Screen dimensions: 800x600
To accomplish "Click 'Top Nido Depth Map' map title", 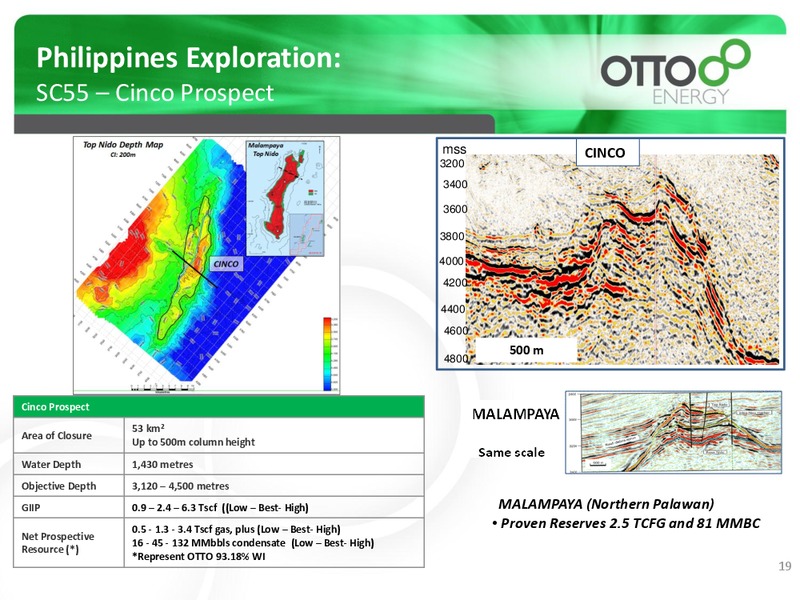I will (123, 145).
